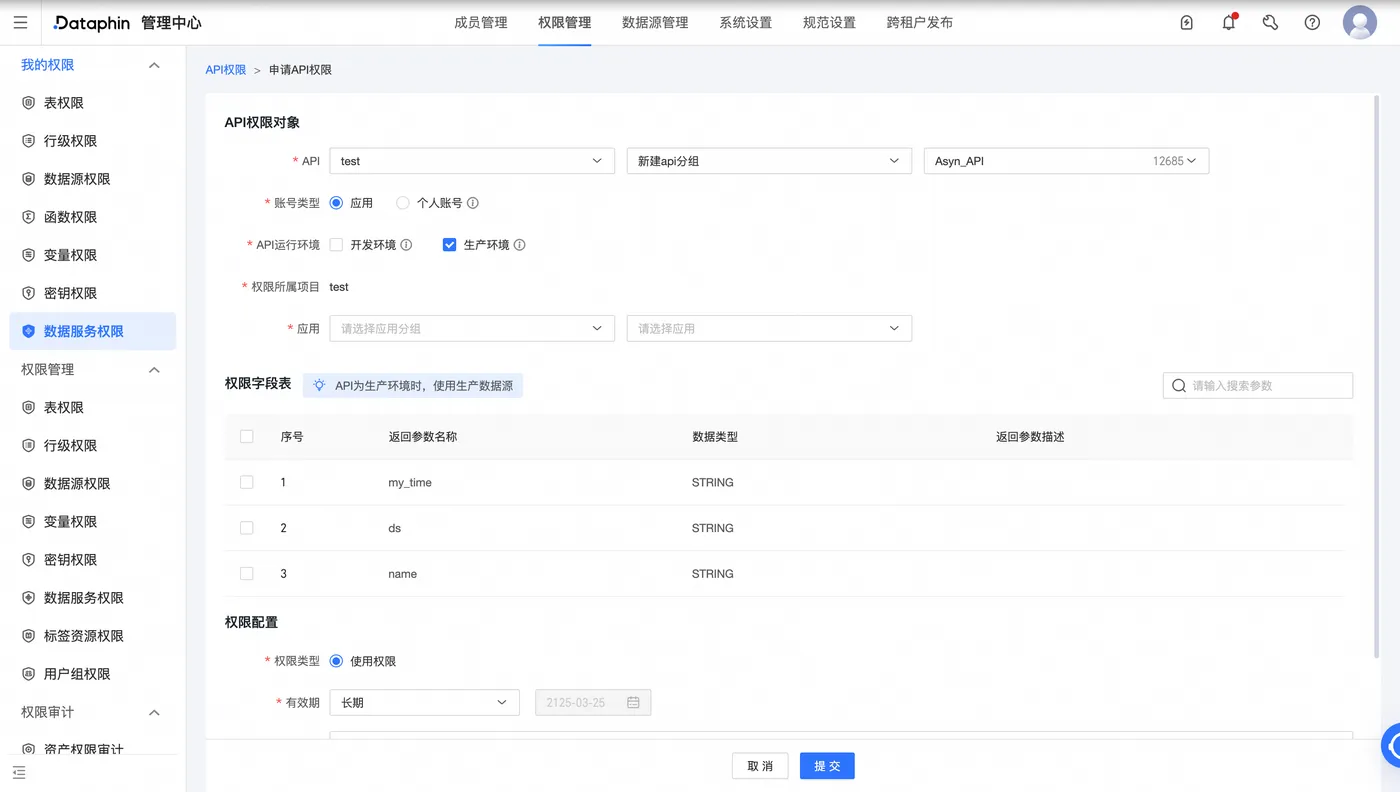This screenshot has width=1400, height=792.
Task: Click the 2125-03-25 date field
Action: point(594,703)
